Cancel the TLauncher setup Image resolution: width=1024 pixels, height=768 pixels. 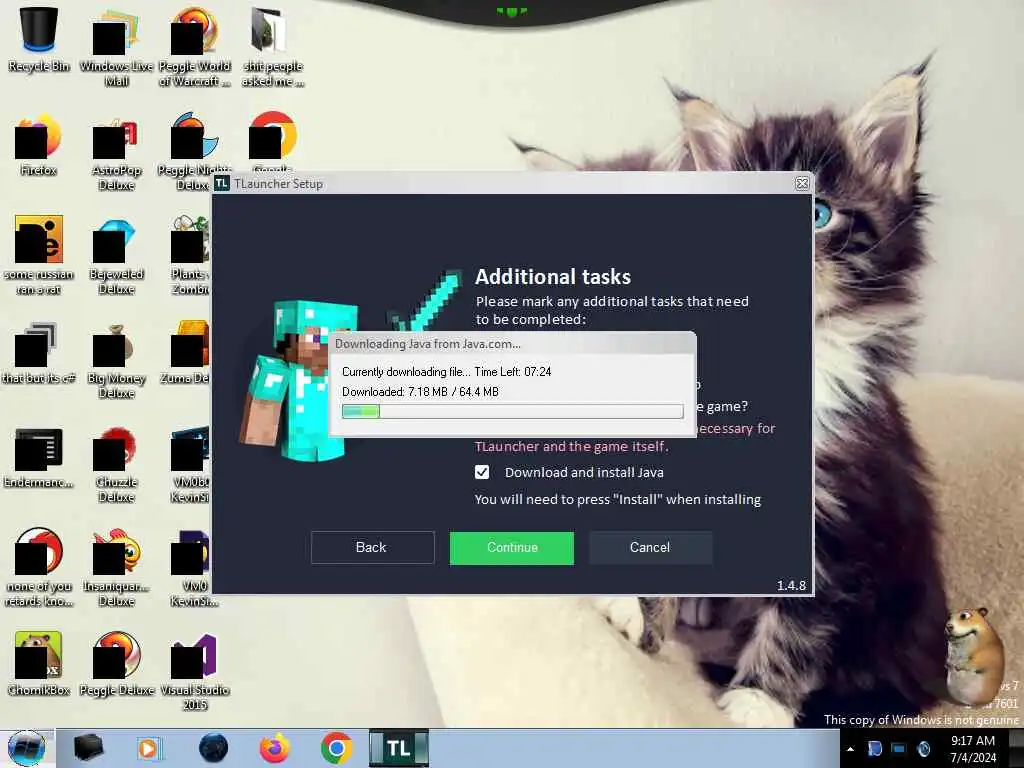click(x=650, y=547)
